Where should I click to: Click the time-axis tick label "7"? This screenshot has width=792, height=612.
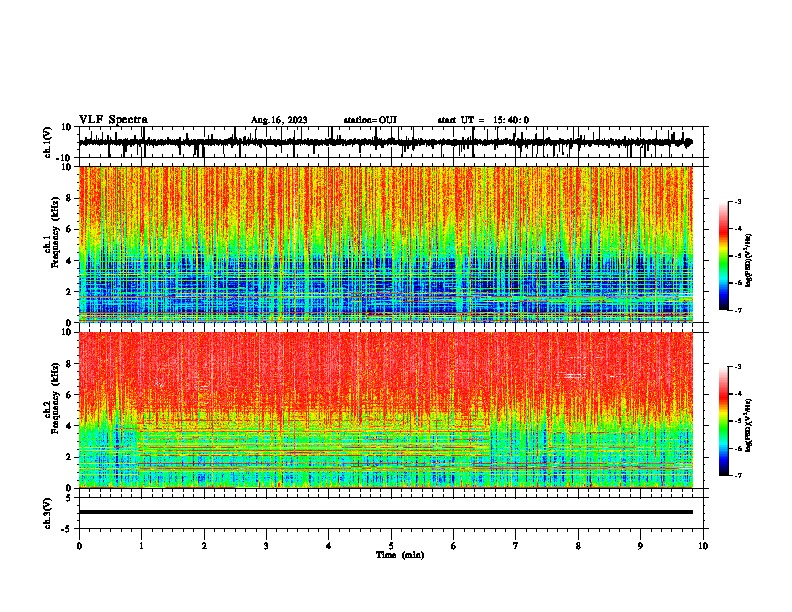[516, 546]
